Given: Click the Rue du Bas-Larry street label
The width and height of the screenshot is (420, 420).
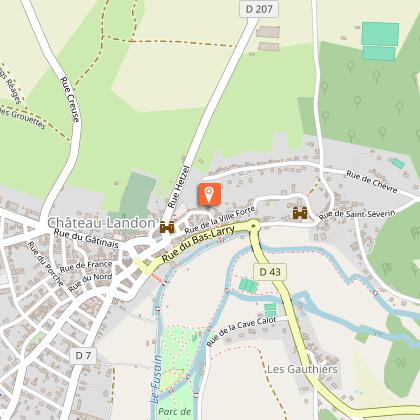Looking at the screenshot, I should [x=198, y=243].
